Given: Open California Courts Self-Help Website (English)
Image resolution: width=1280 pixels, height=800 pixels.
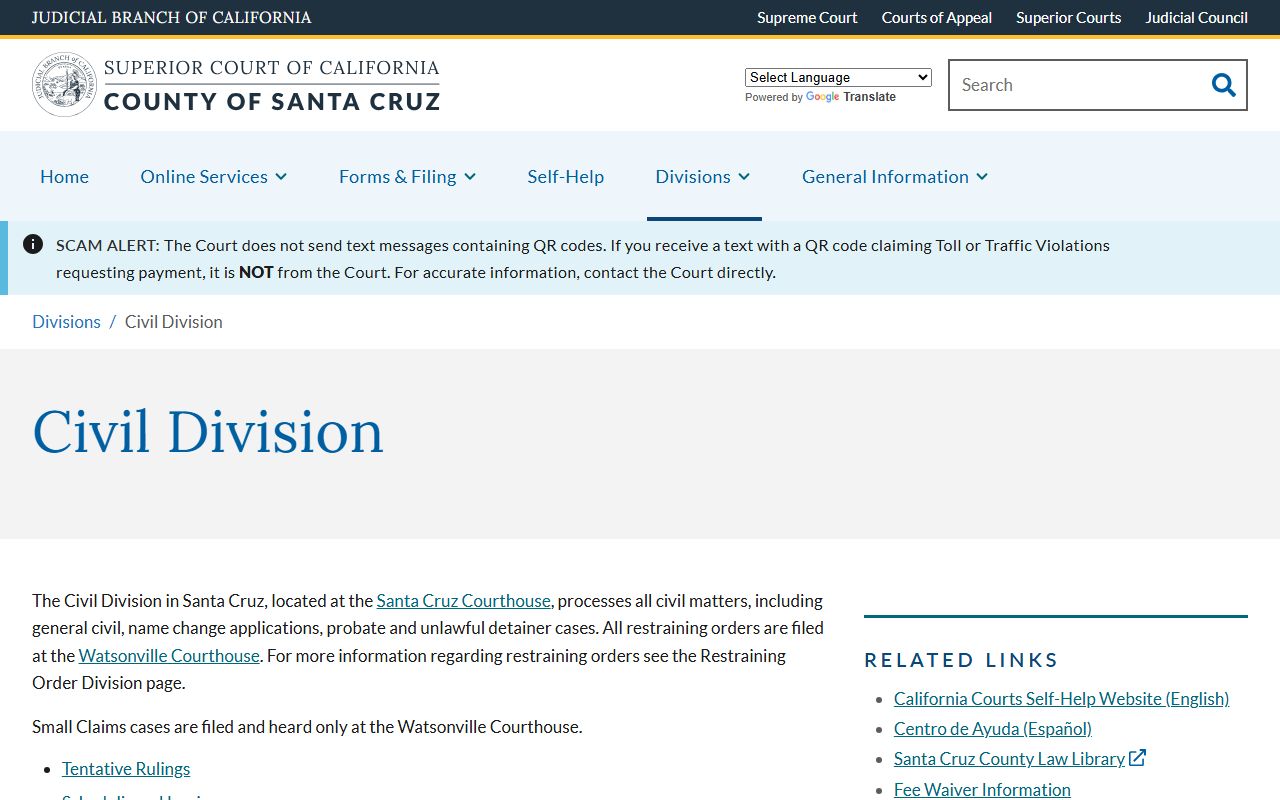Looking at the screenshot, I should click(x=1061, y=698).
